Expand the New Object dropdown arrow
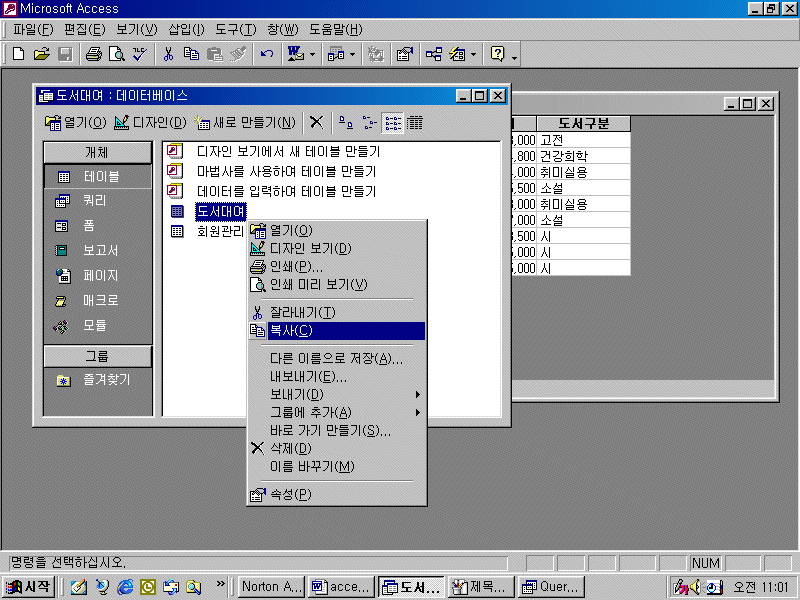 pos(472,54)
